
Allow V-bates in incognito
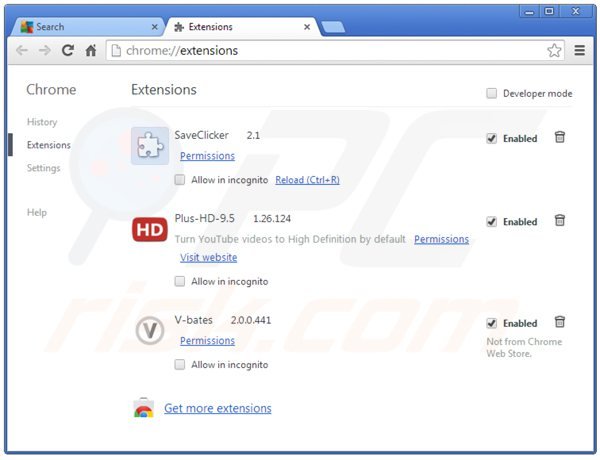(179, 365)
